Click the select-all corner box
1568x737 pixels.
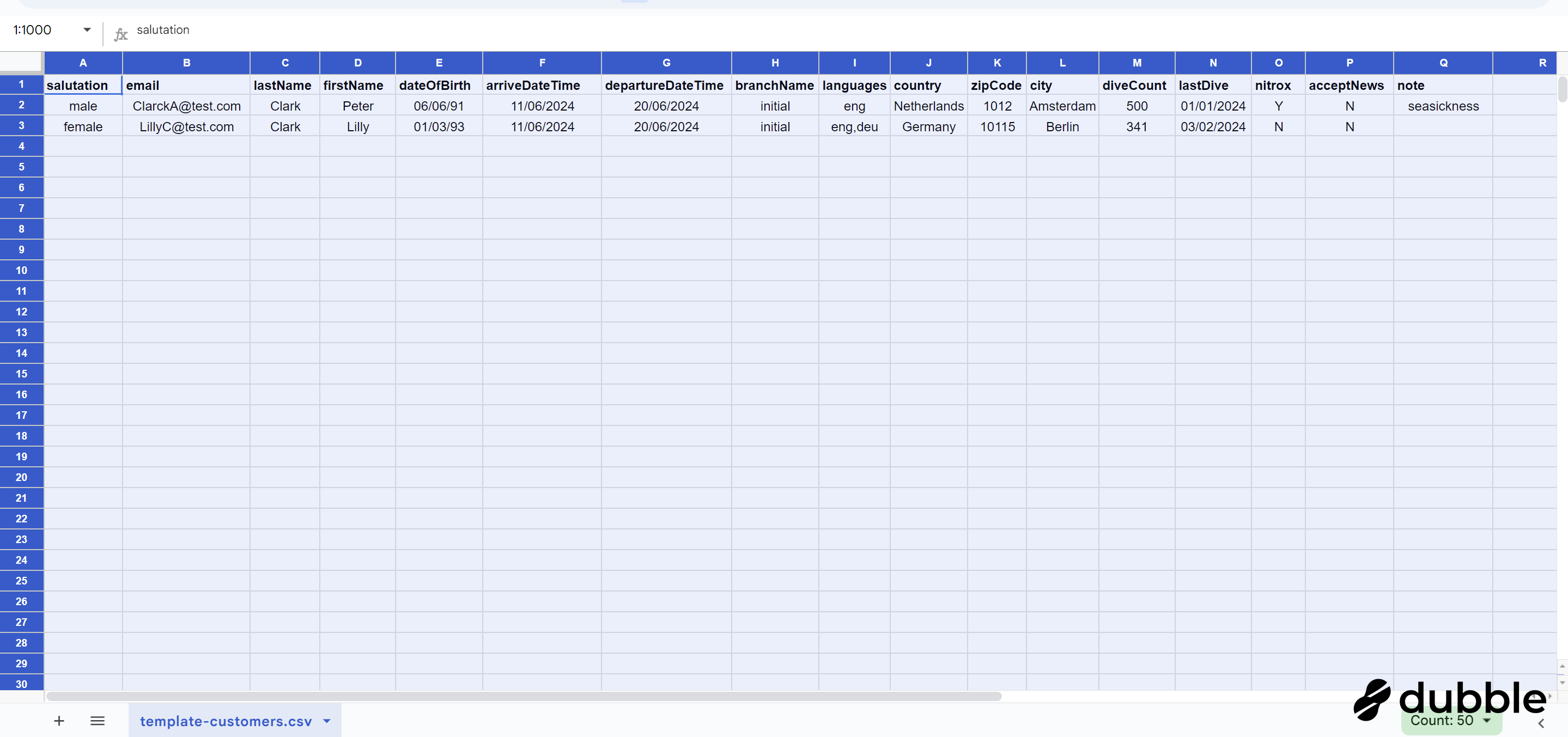(x=21, y=63)
